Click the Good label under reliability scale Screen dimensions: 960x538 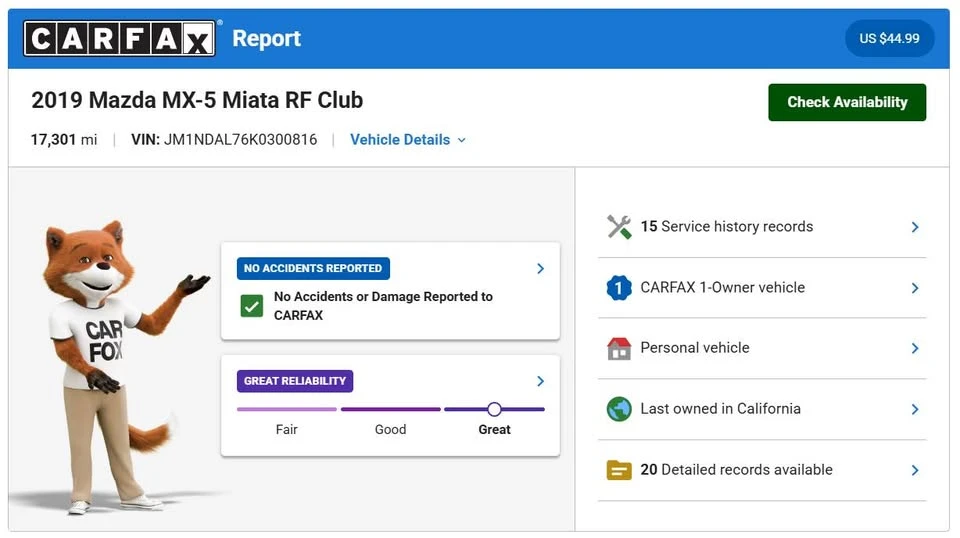[x=391, y=430]
